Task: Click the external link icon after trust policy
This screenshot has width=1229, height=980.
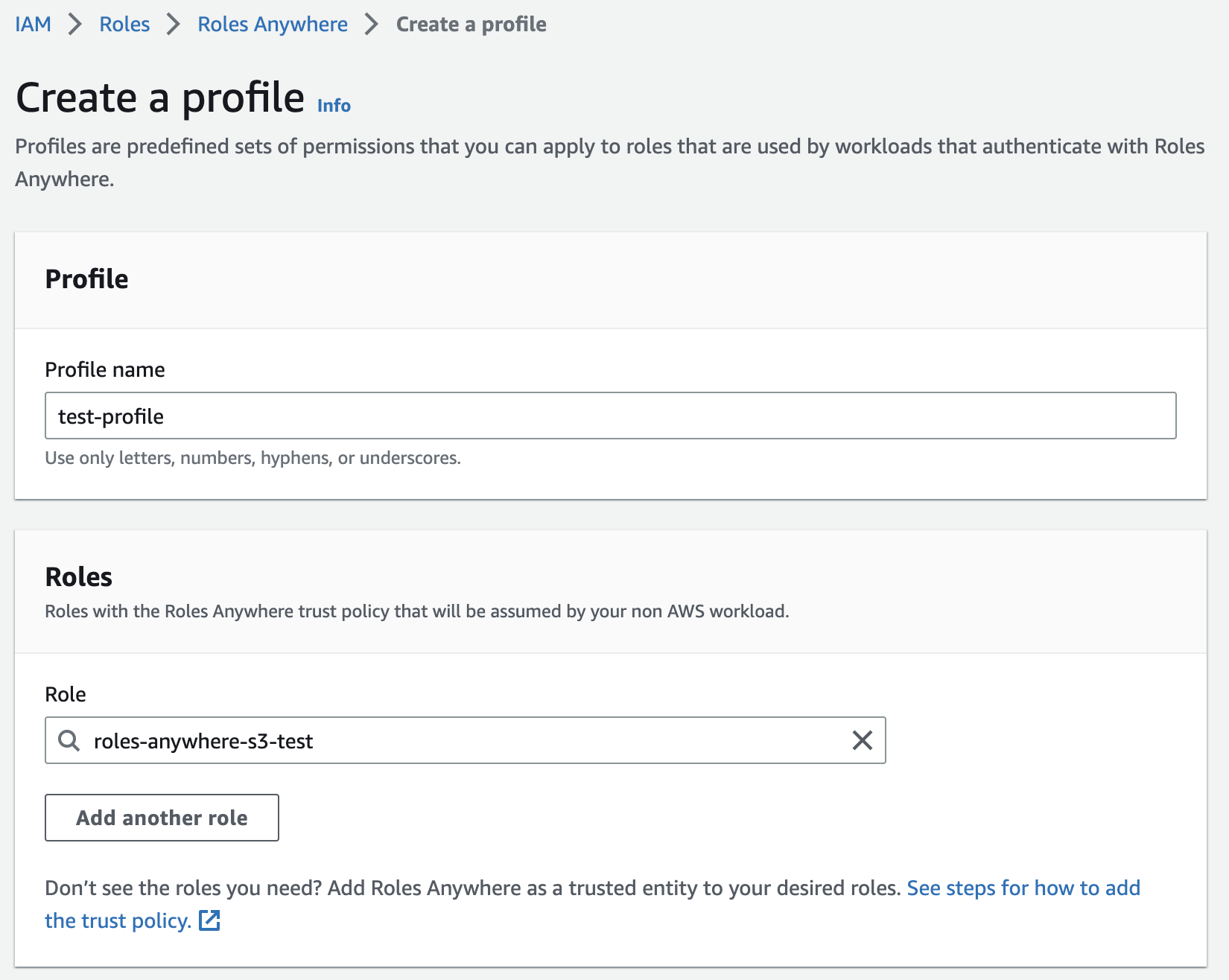Action: [x=209, y=920]
